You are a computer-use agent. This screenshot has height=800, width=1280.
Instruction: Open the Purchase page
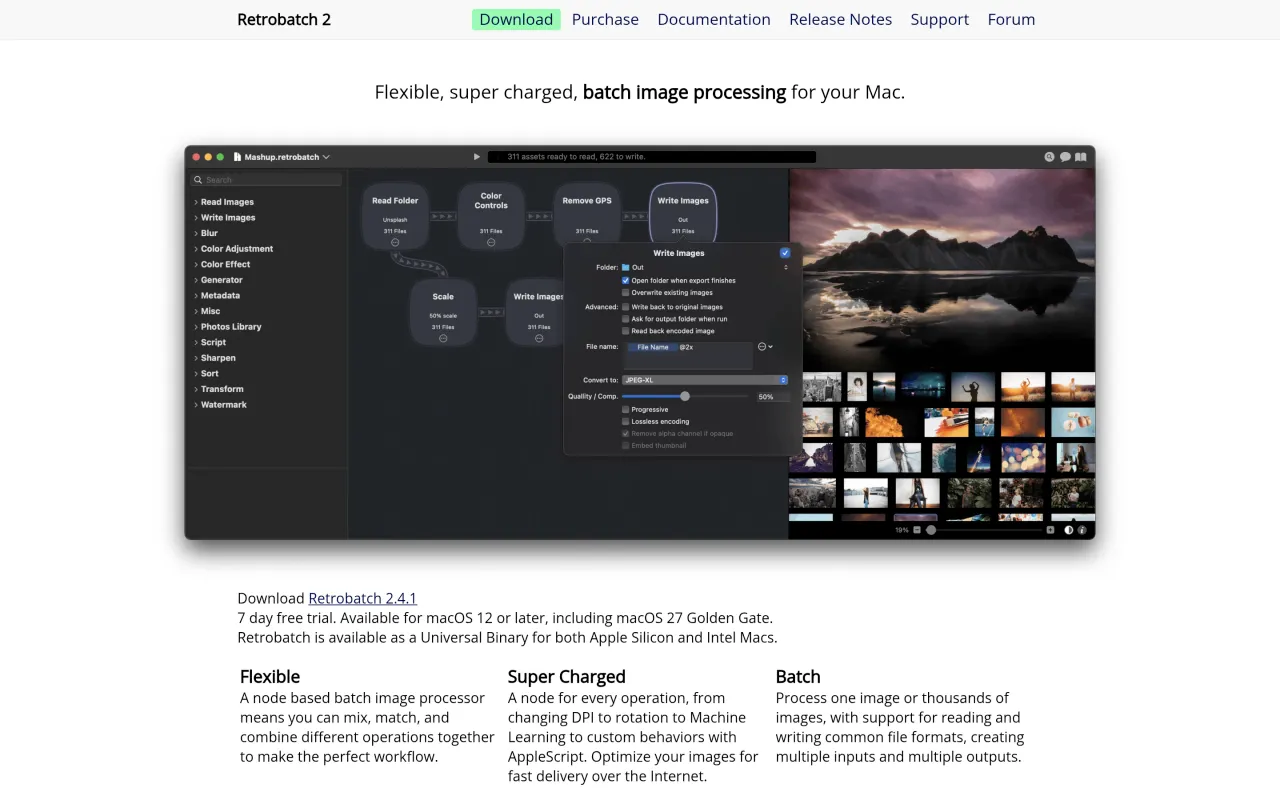[605, 19]
